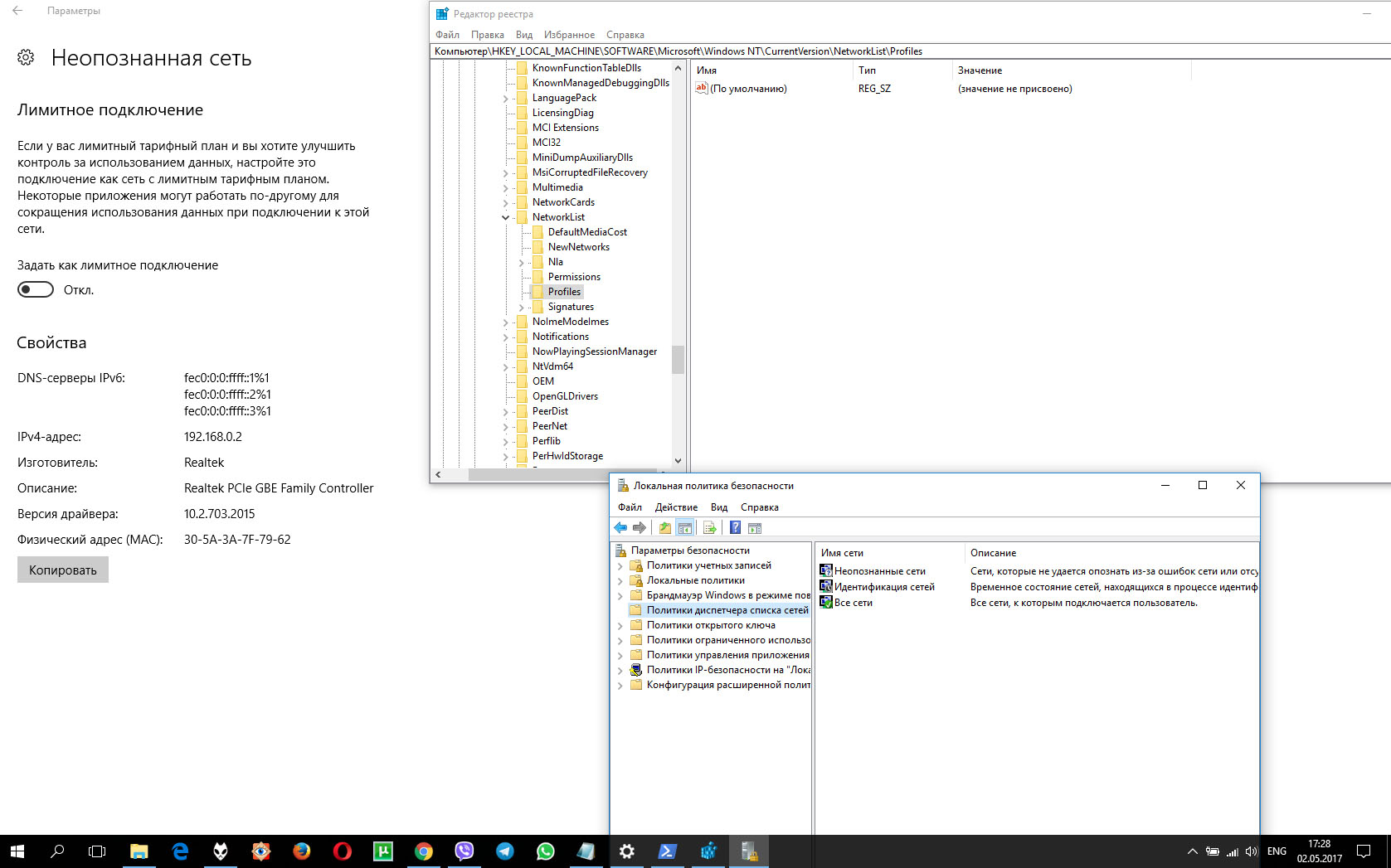Launch Firefox from the taskbar
1391x868 pixels.
(301, 851)
